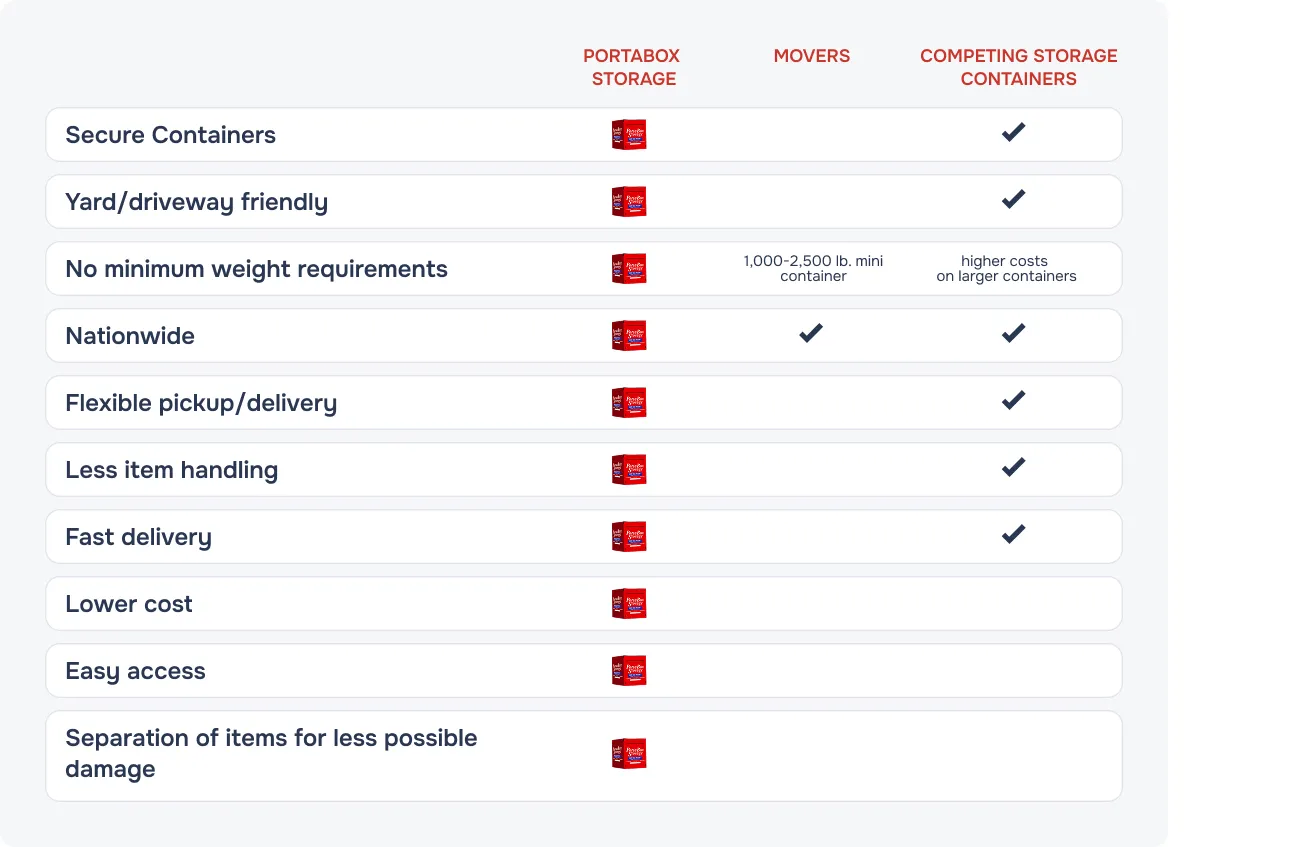Click PortaBox icon in Easy access row
This screenshot has width=1313, height=847.
(x=629, y=671)
